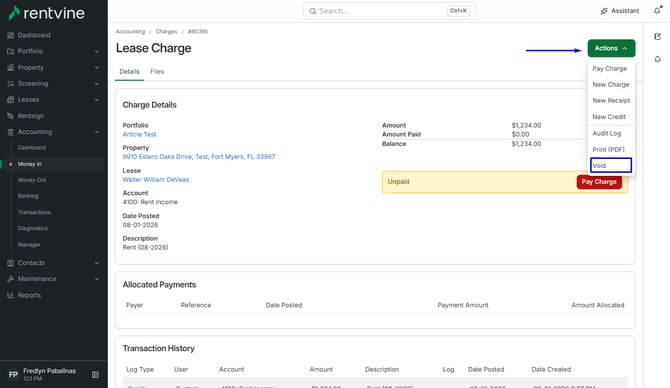Open the Walter William DeVeas lease link
Viewport: 670px width, 388px height.
(x=156, y=179)
